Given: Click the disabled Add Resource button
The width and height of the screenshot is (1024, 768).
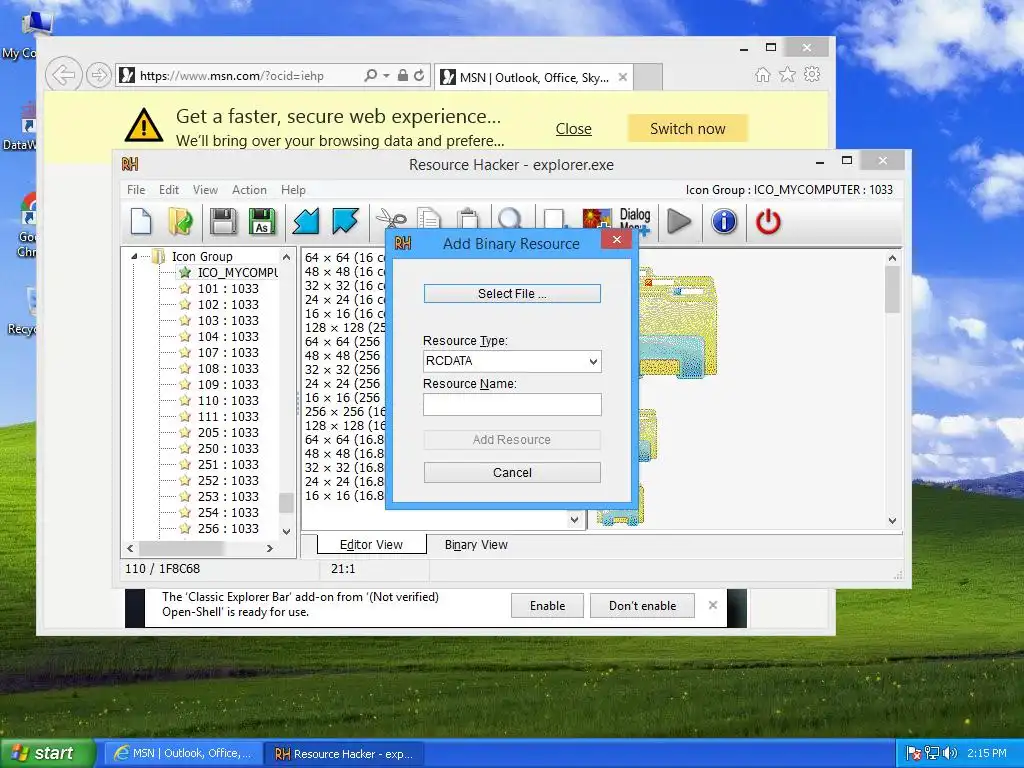Looking at the screenshot, I should [x=512, y=440].
